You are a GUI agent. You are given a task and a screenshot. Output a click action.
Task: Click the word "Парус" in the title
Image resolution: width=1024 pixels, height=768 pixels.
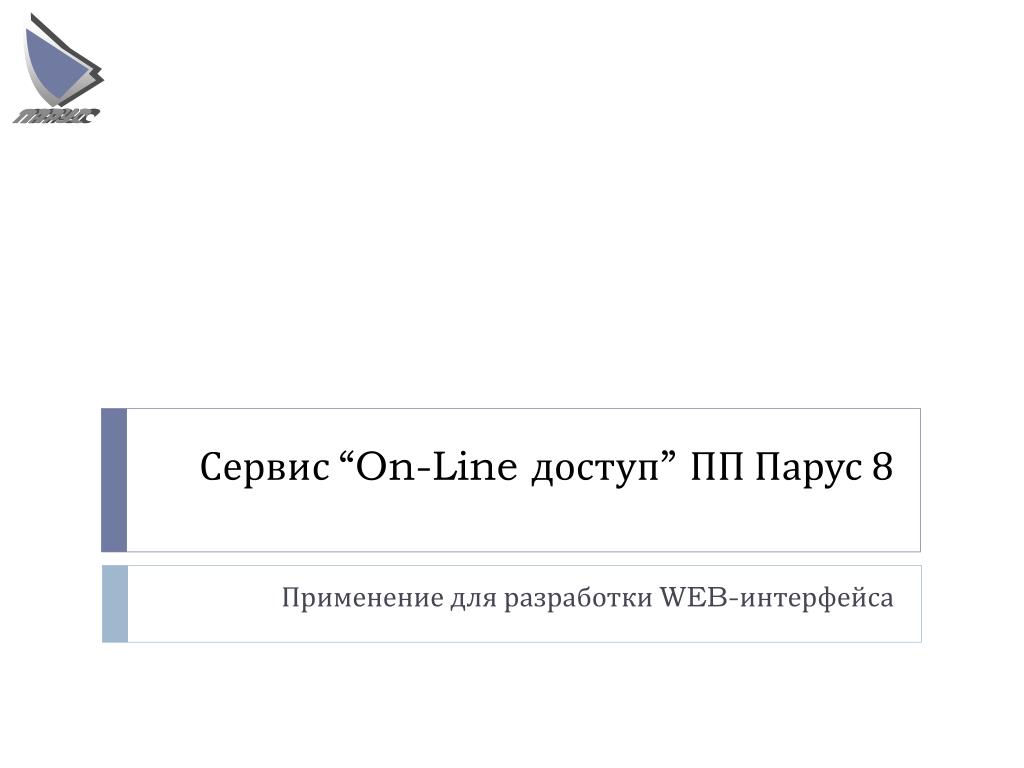point(808,469)
